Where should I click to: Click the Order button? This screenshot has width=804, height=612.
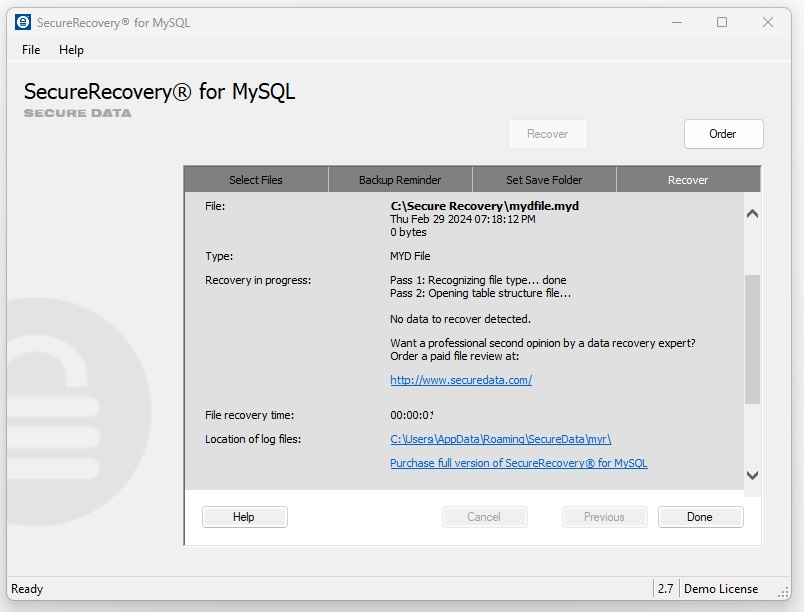(723, 133)
